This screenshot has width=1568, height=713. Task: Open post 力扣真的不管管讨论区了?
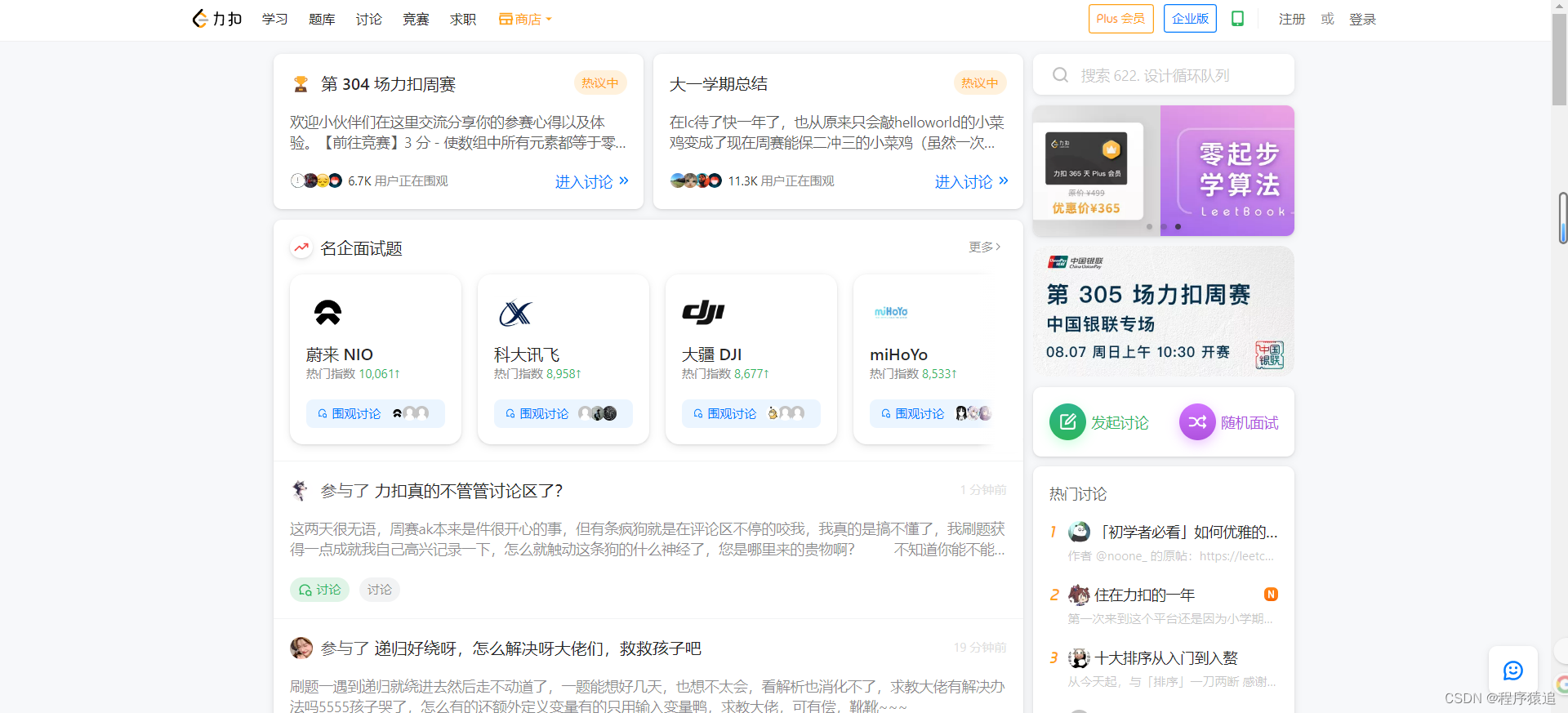[x=469, y=491]
